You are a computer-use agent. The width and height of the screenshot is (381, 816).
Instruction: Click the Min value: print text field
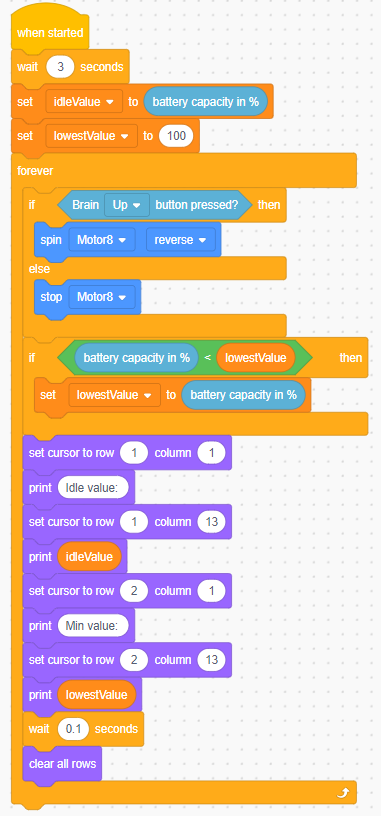[x=93, y=626]
